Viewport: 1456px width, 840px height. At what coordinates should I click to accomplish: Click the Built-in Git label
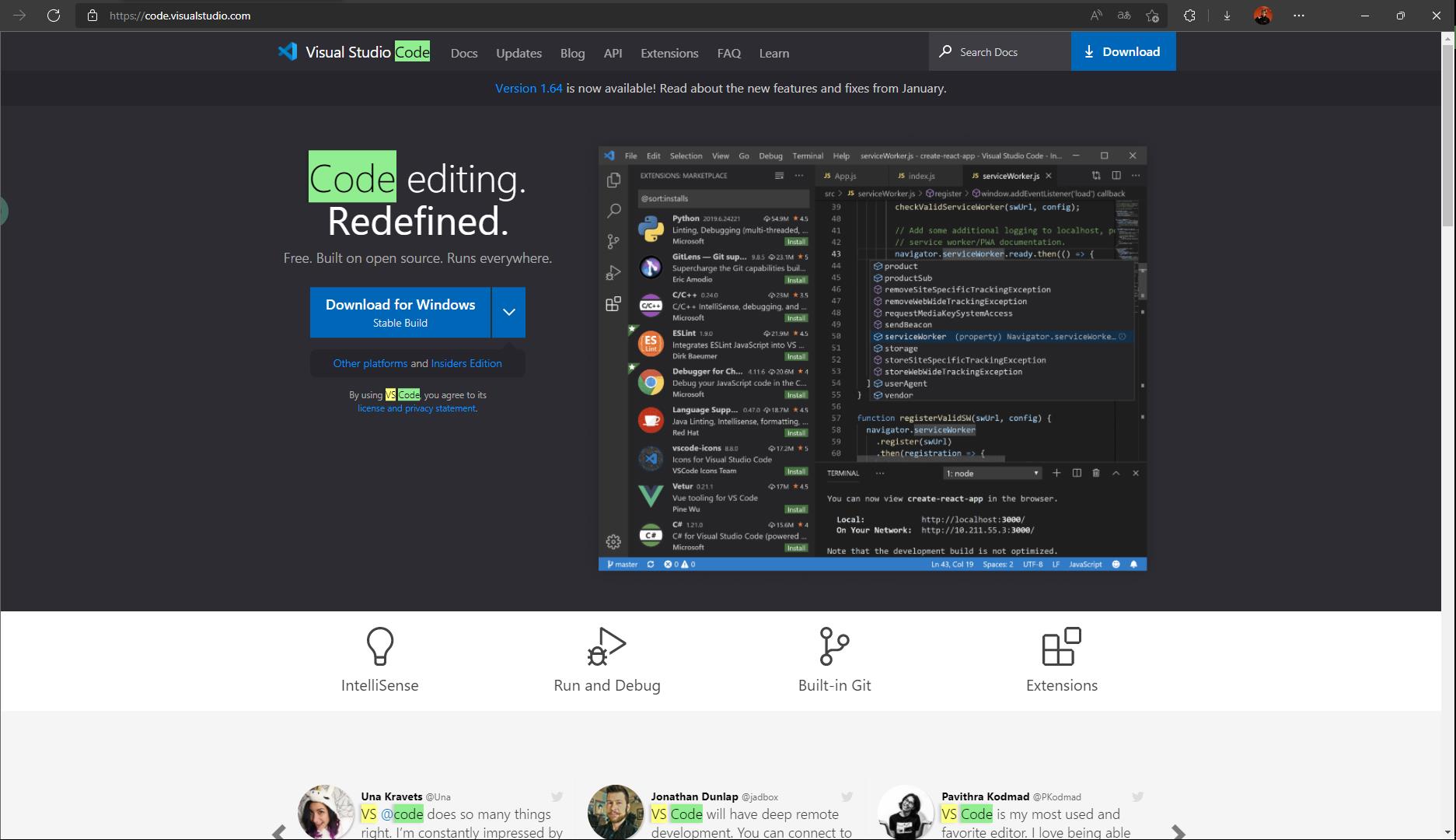tap(834, 685)
